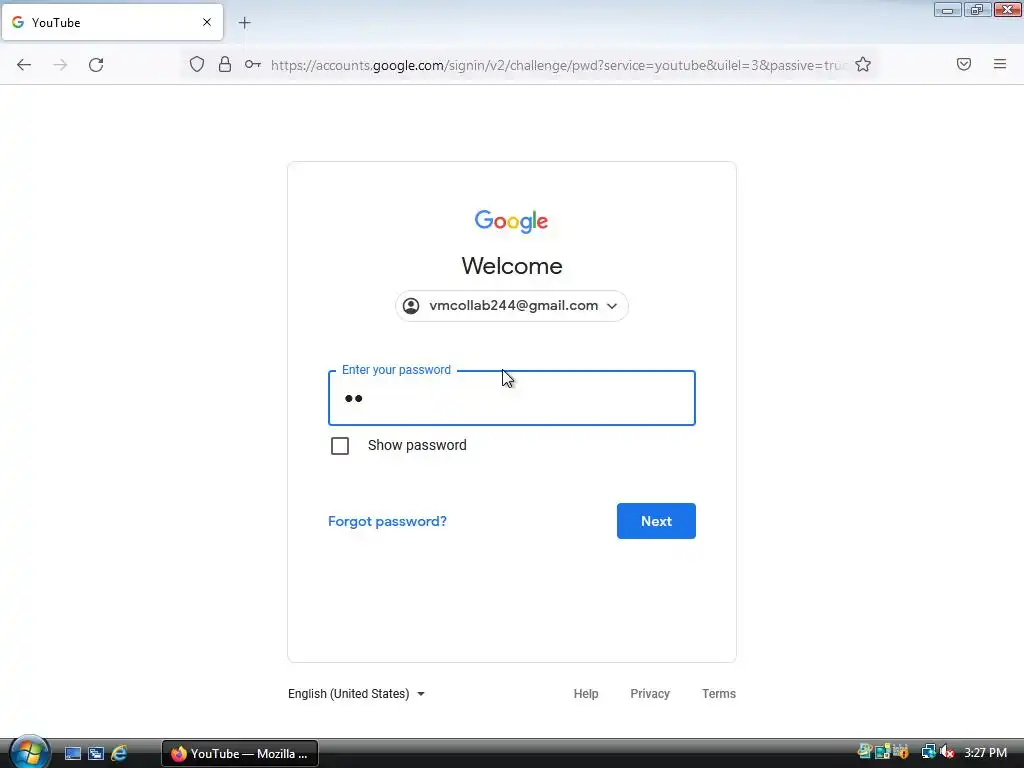Click the Google logo
The width and height of the screenshot is (1024, 768).
pyautogui.click(x=511, y=221)
